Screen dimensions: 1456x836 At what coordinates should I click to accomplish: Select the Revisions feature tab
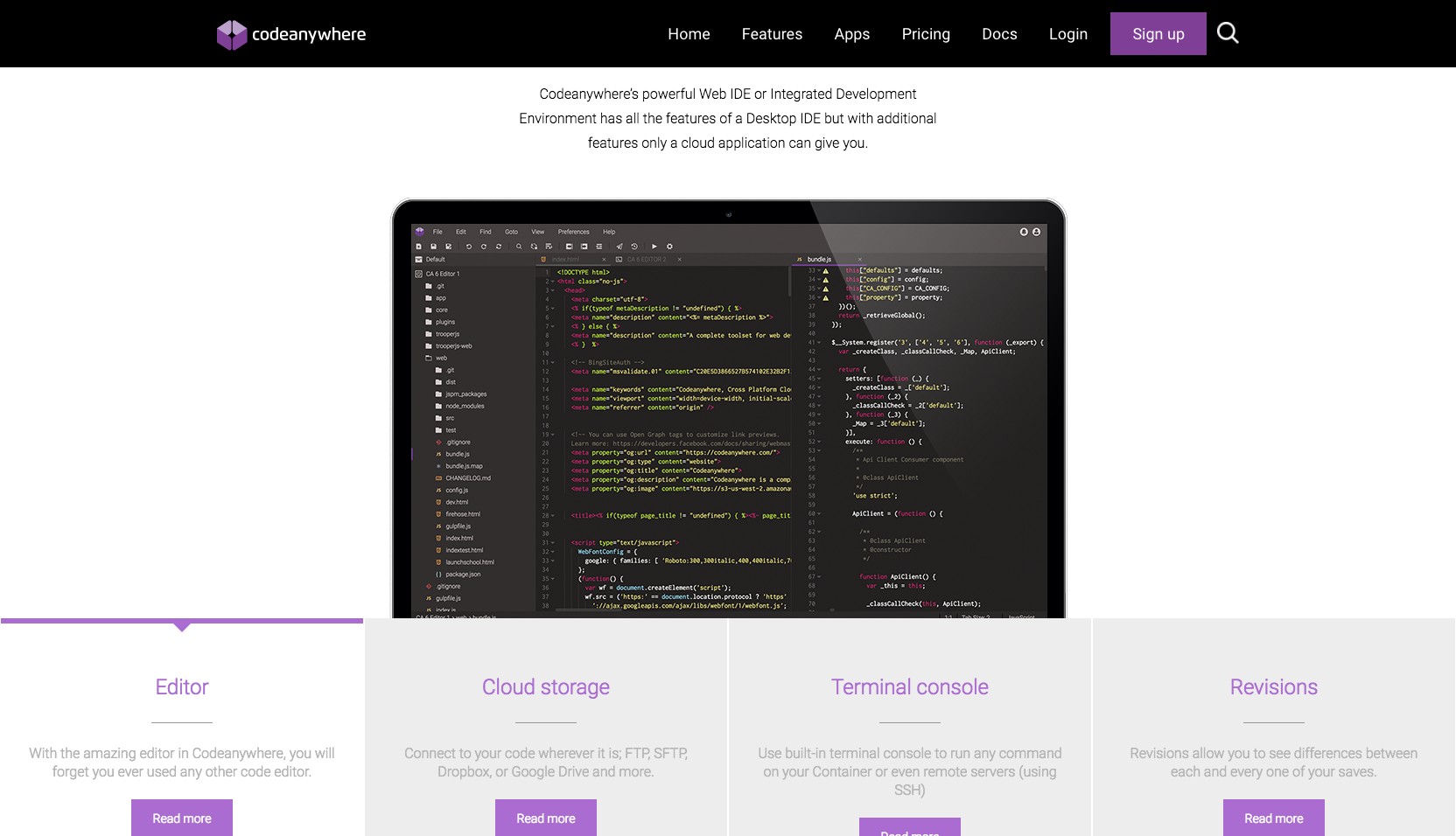(x=1274, y=687)
